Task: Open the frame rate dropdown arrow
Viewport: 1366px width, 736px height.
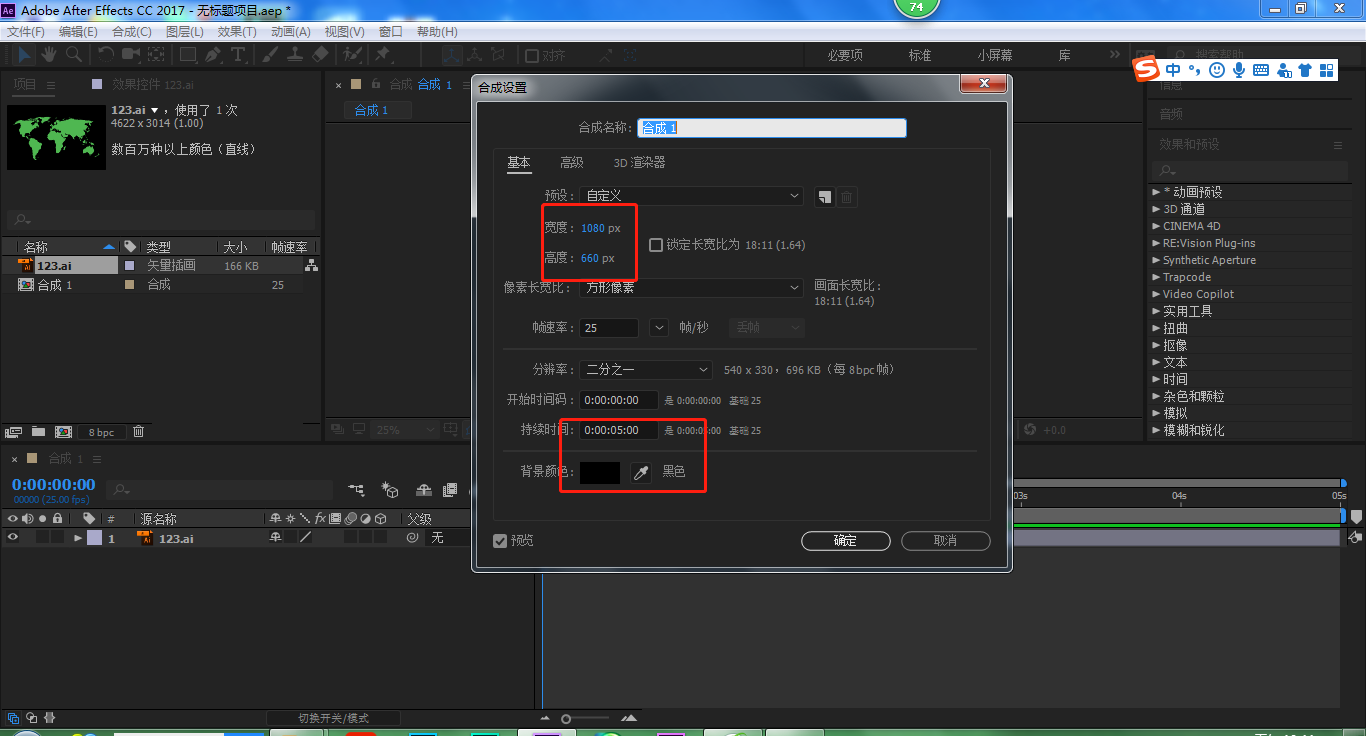Action: tap(659, 327)
